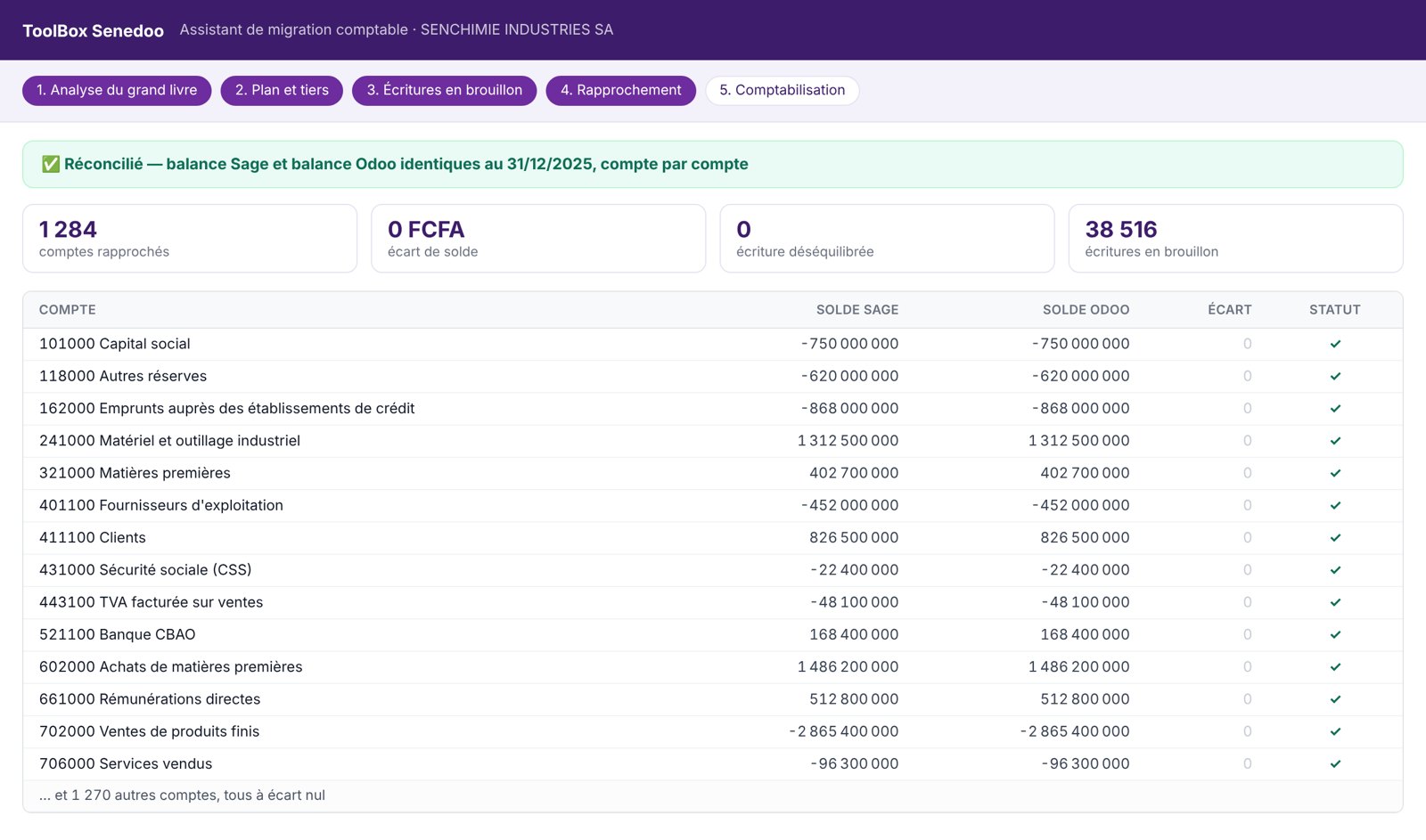This screenshot has width=1426, height=840.
Task: Open step 3 Écritures en brouillon
Action: pos(445,90)
